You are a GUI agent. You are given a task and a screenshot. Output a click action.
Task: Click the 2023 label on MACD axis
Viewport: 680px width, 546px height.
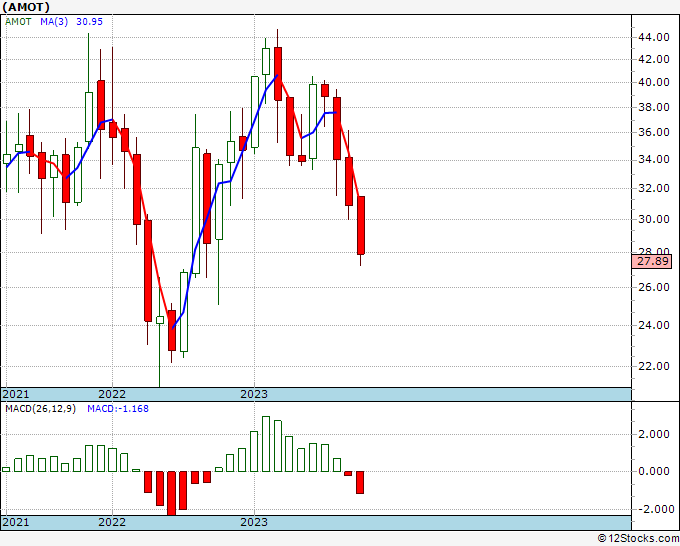(254, 522)
